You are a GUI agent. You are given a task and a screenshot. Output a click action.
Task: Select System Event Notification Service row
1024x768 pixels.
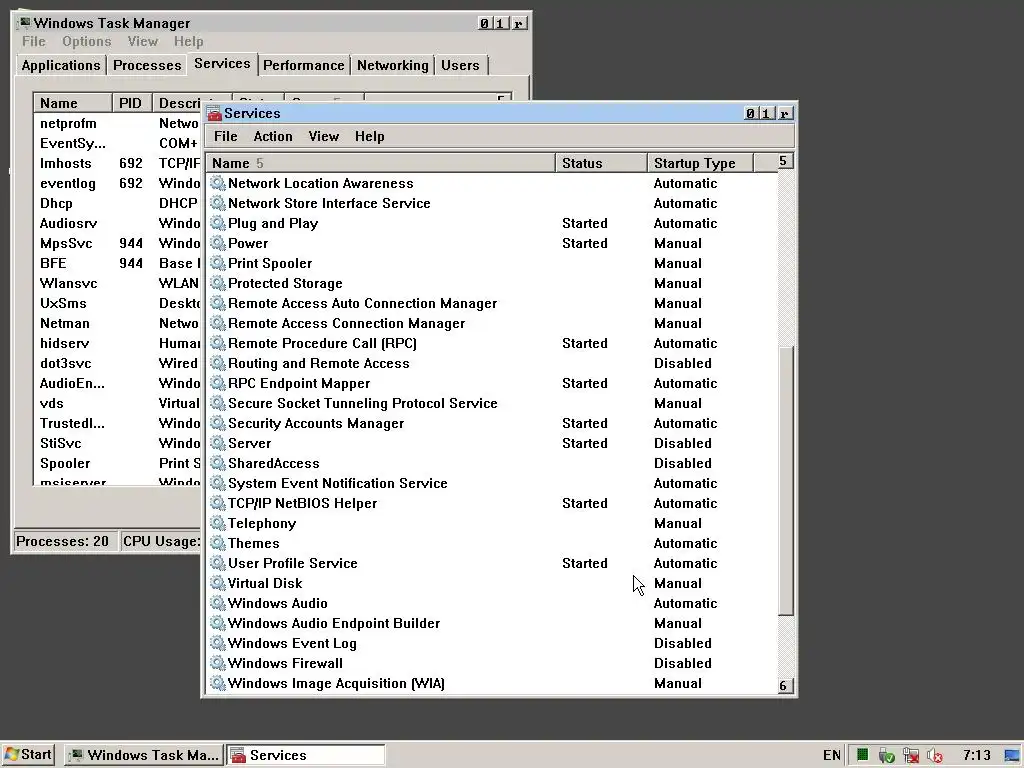[x=492, y=483]
